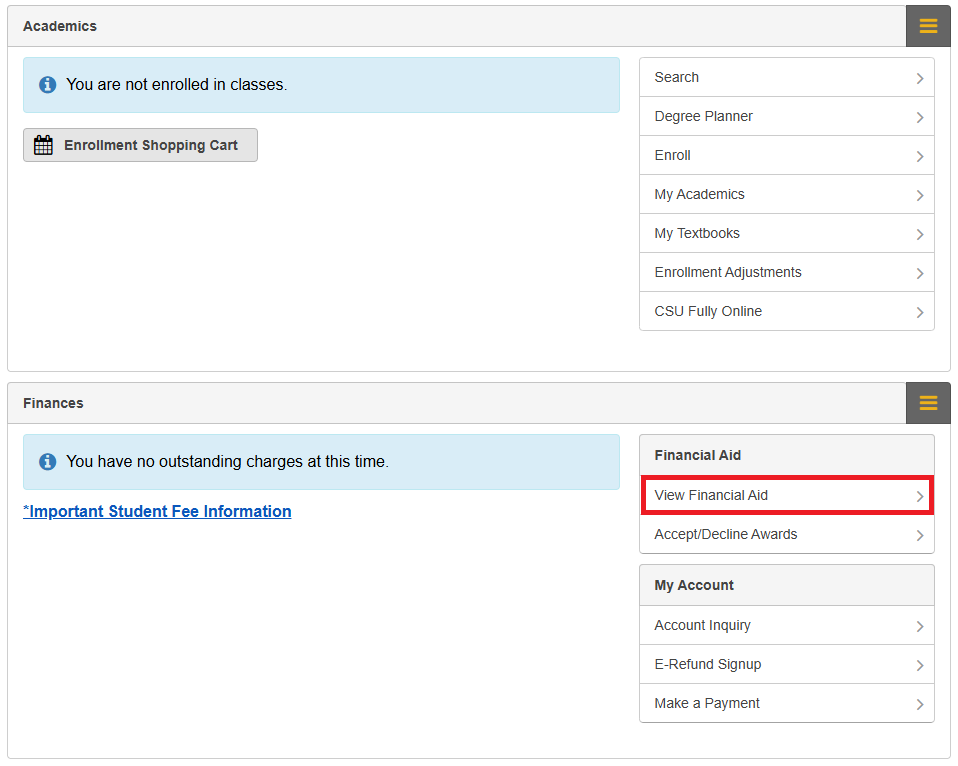Click the info icon beside outstanding charges notice

pos(47,462)
